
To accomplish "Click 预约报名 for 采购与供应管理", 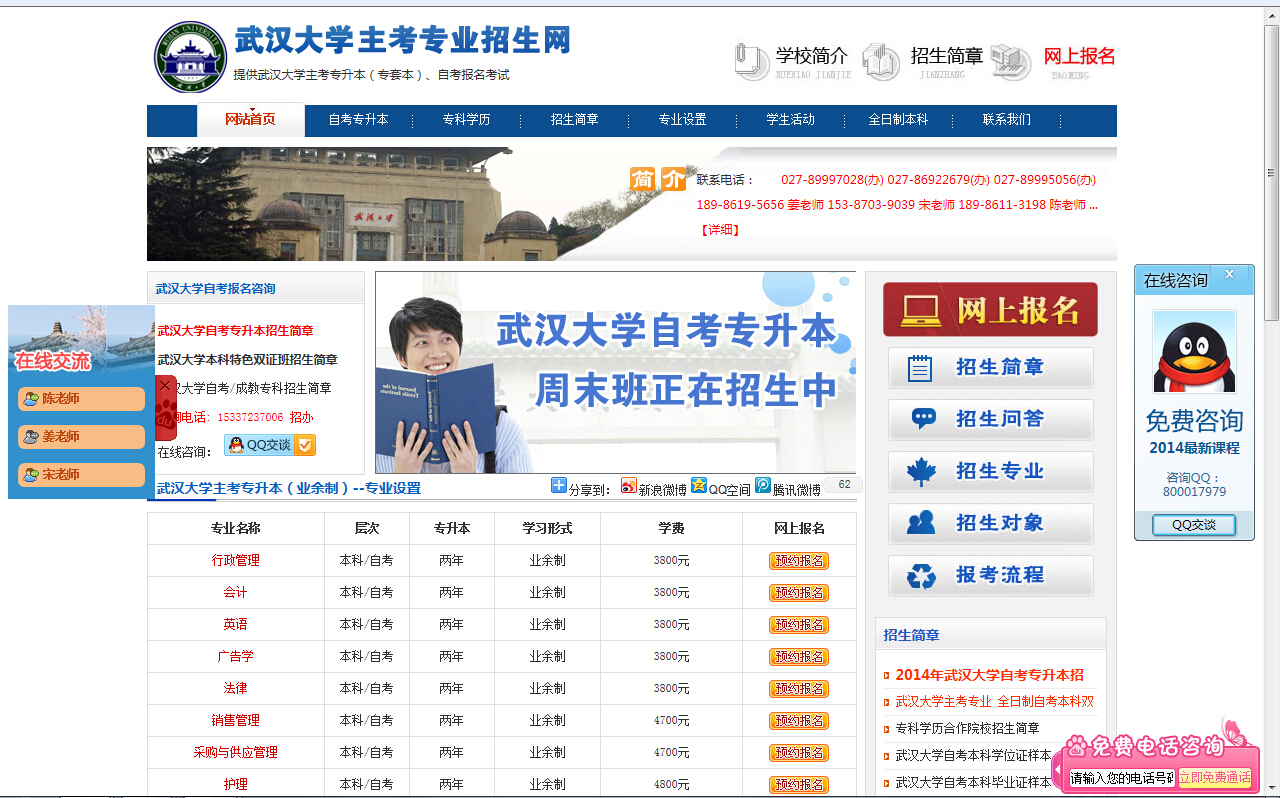I will pyautogui.click(x=799, y=753).
